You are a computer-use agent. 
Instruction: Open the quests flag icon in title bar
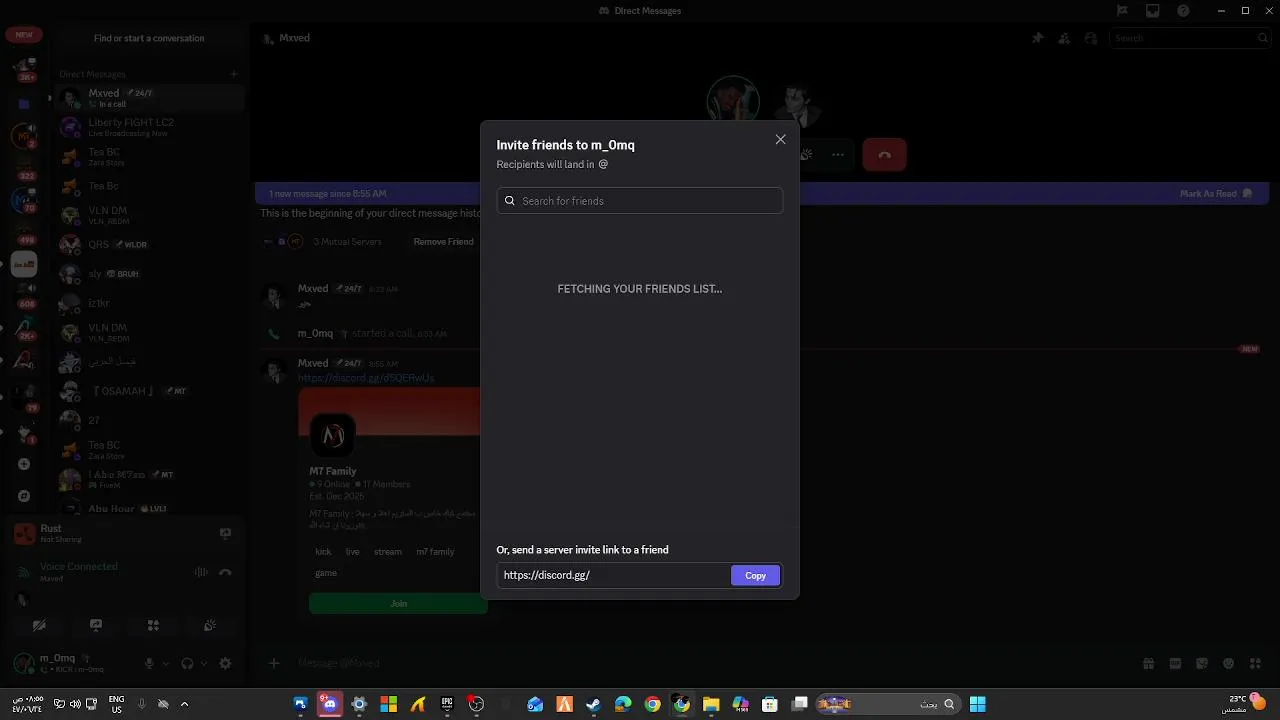pos(1123,11)
